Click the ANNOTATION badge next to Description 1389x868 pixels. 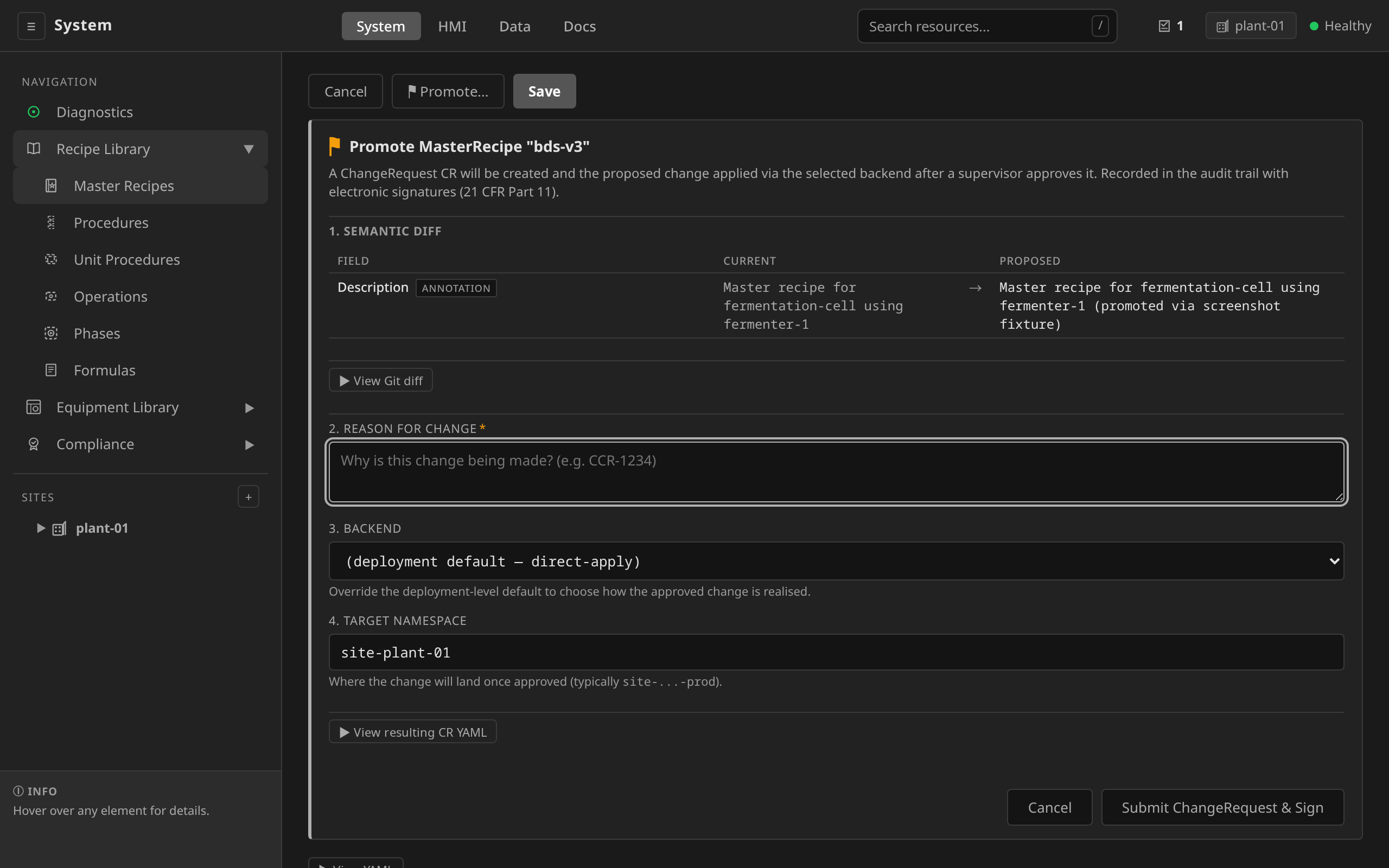456,288
